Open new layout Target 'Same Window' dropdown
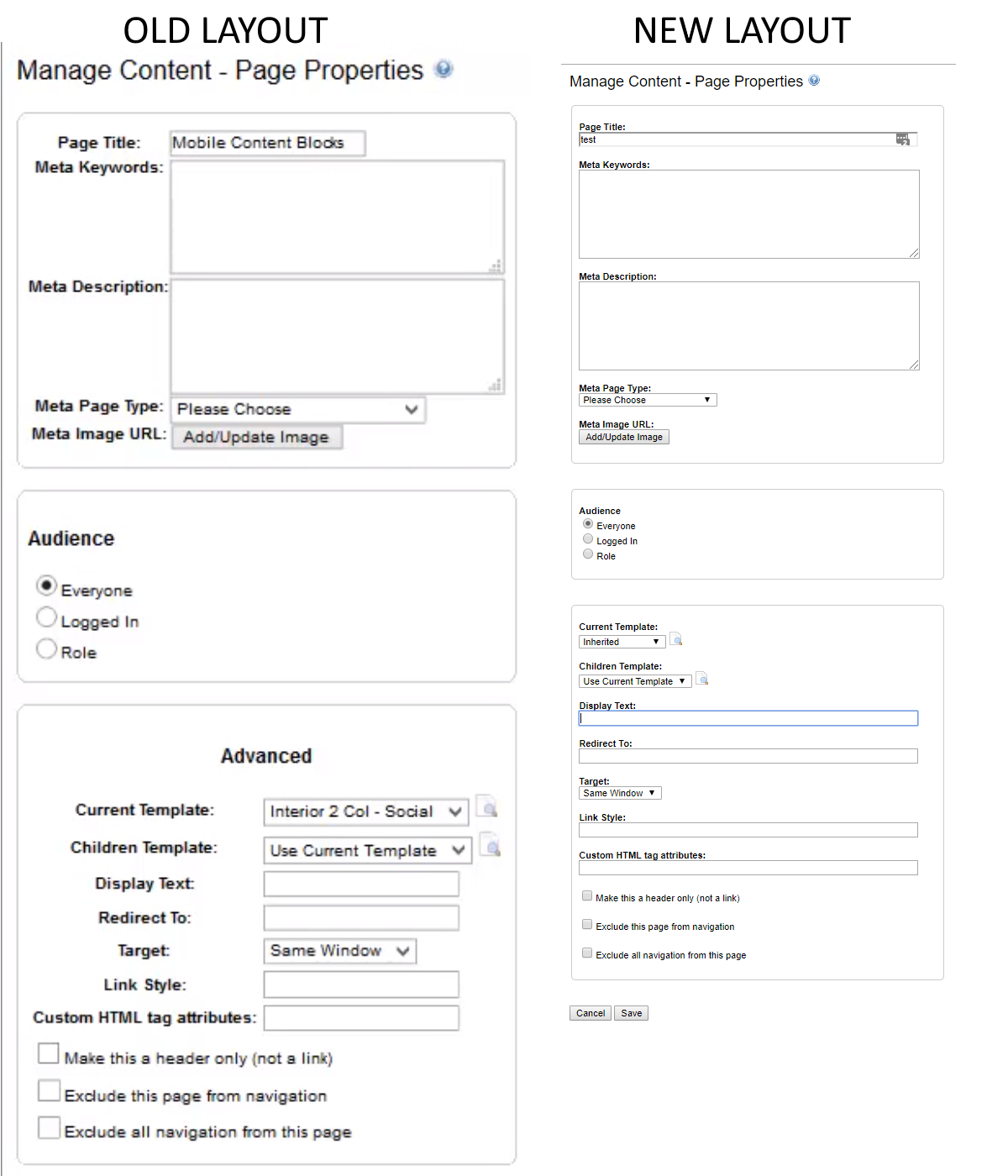Screen dimensions: 1008x1176 (x=620, y=793)
